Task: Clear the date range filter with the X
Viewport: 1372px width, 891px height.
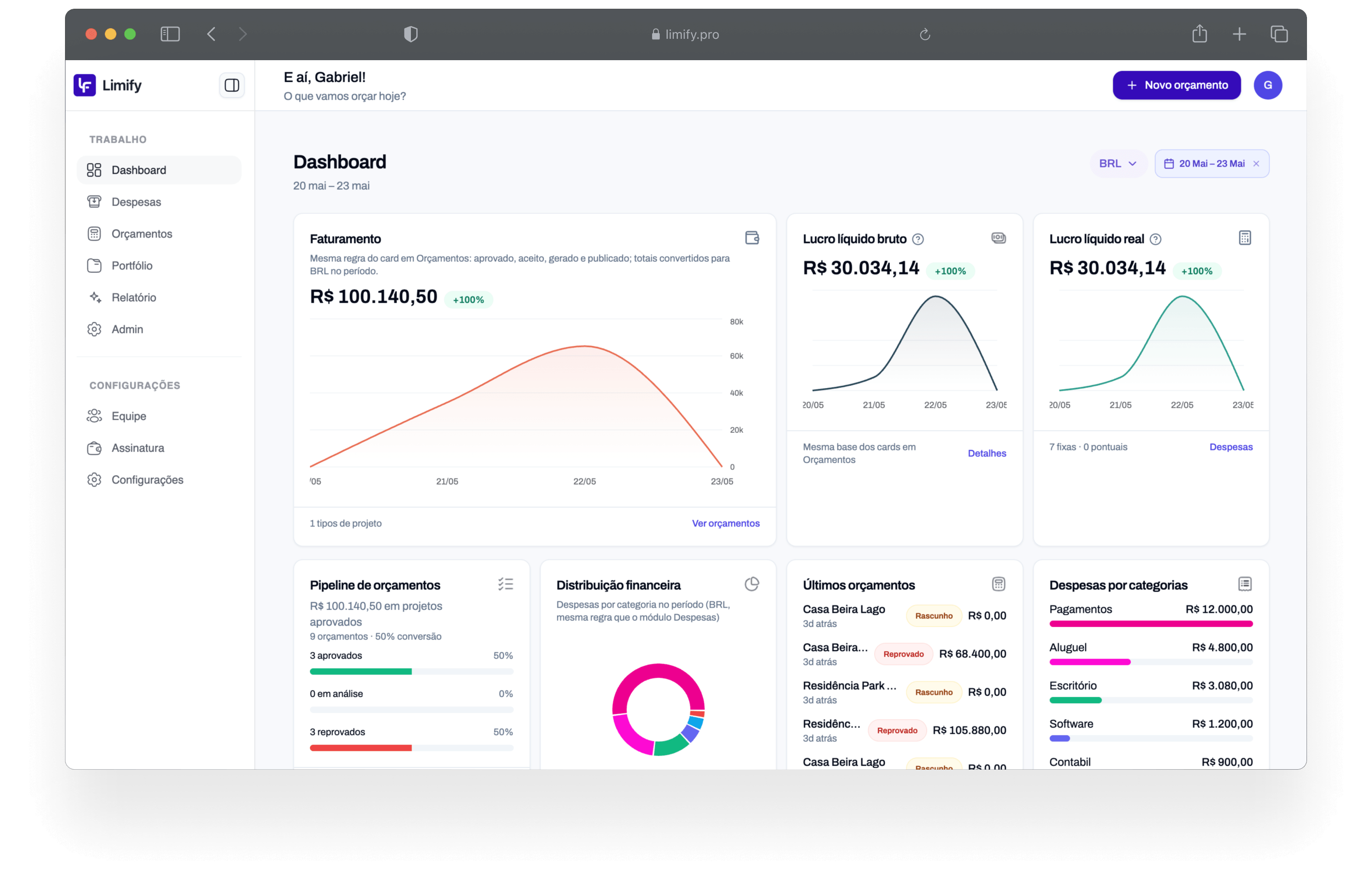Action: [1256, 164]
